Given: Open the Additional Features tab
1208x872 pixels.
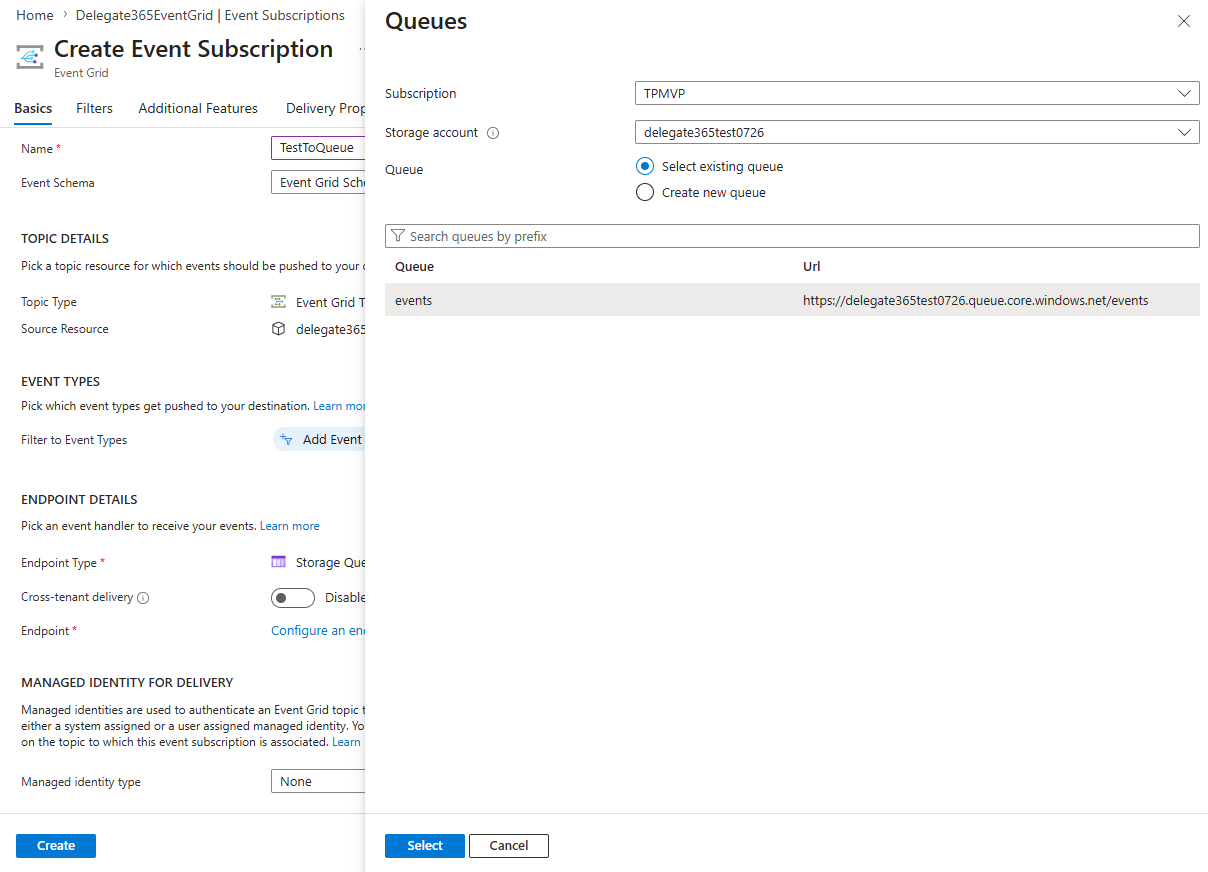Looking at the screenshot, I should click(x=198, y=108).
